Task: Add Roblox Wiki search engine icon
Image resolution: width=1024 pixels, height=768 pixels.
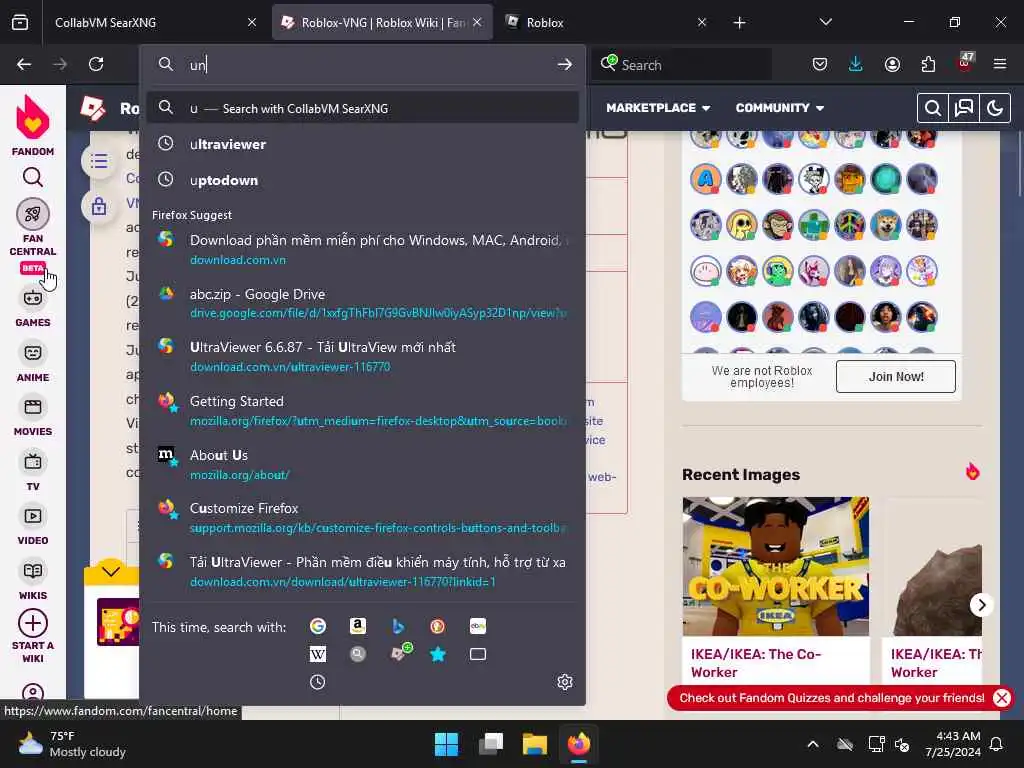Action: tap(401, 653)
